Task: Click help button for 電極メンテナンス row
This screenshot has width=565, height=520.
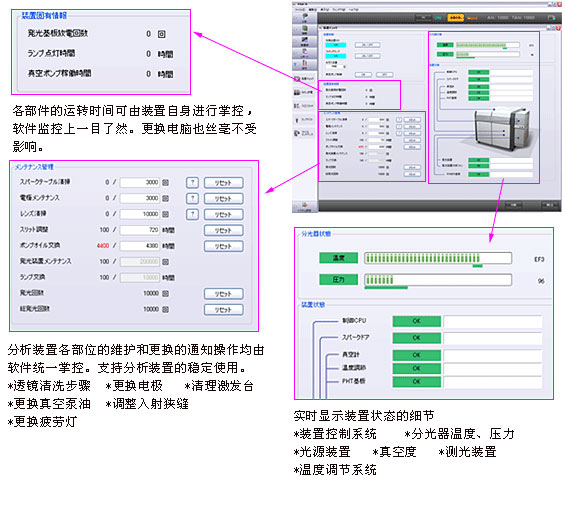Action: pos(192,198)
